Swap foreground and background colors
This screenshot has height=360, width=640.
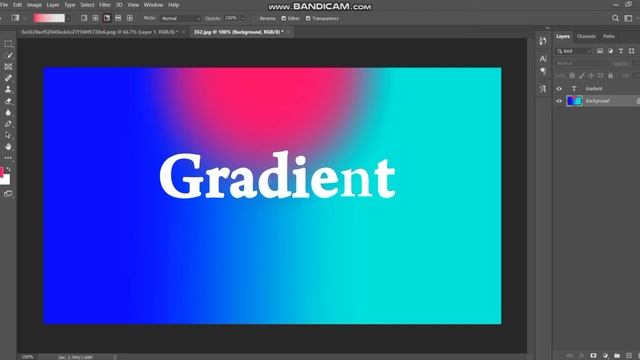9,169
